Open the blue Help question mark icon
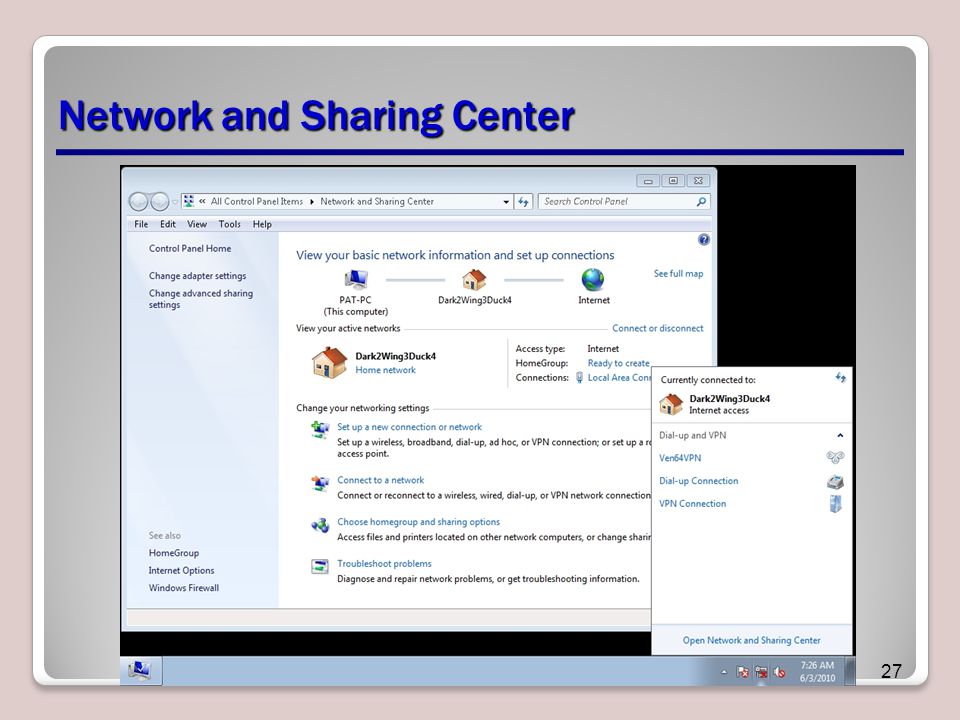 703,240
